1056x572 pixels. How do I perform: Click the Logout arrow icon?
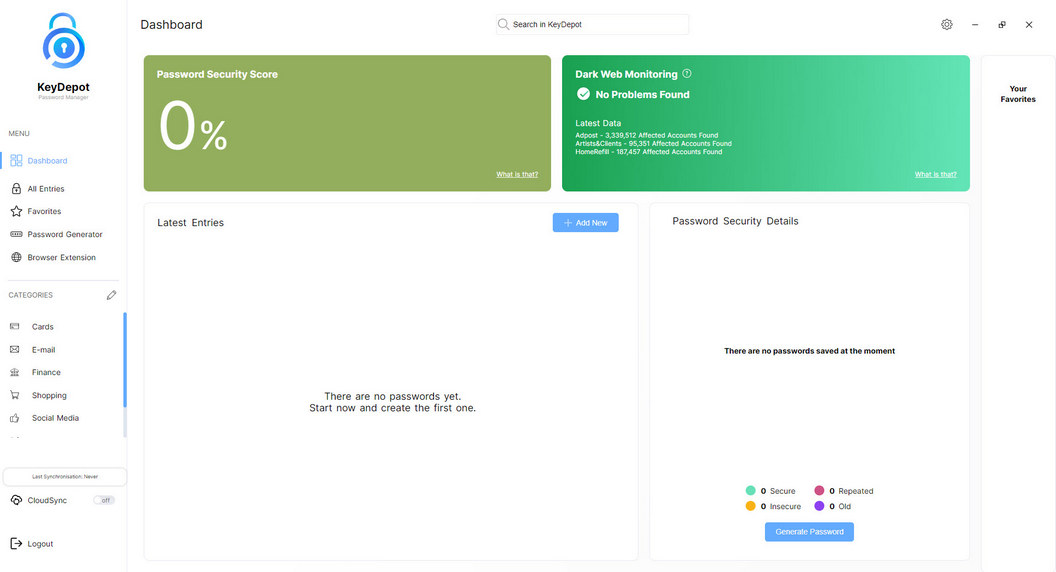[16, 544]
